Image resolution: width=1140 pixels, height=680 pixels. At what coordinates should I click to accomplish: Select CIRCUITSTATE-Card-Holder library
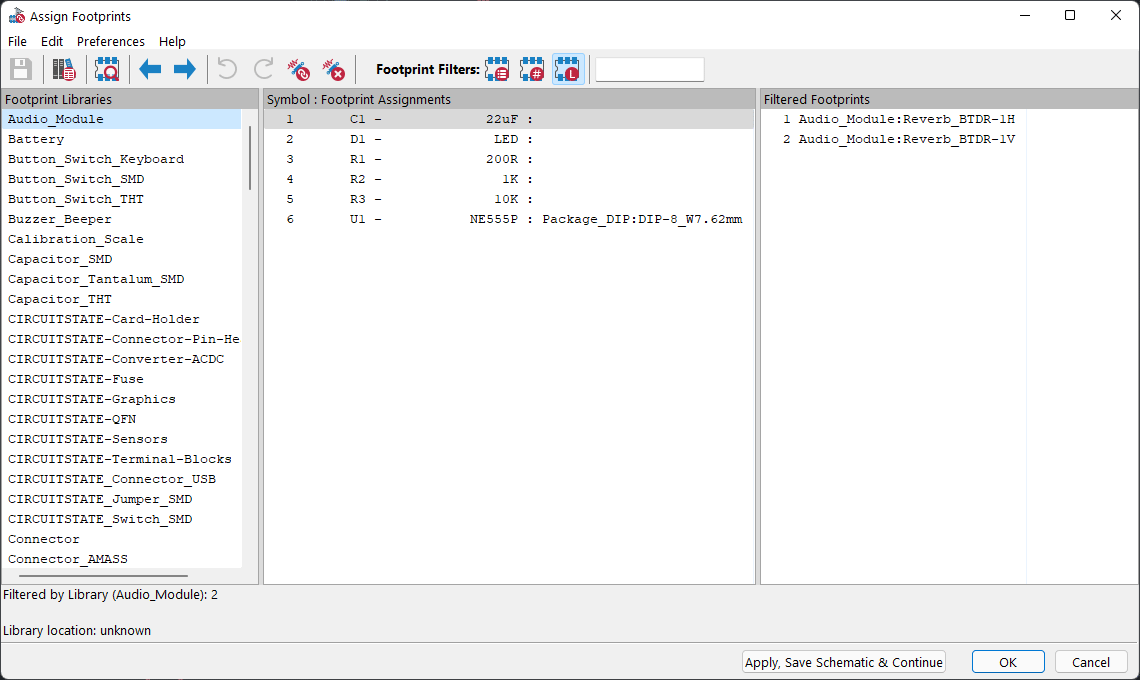pyautogui.click(x=121, y=319)
